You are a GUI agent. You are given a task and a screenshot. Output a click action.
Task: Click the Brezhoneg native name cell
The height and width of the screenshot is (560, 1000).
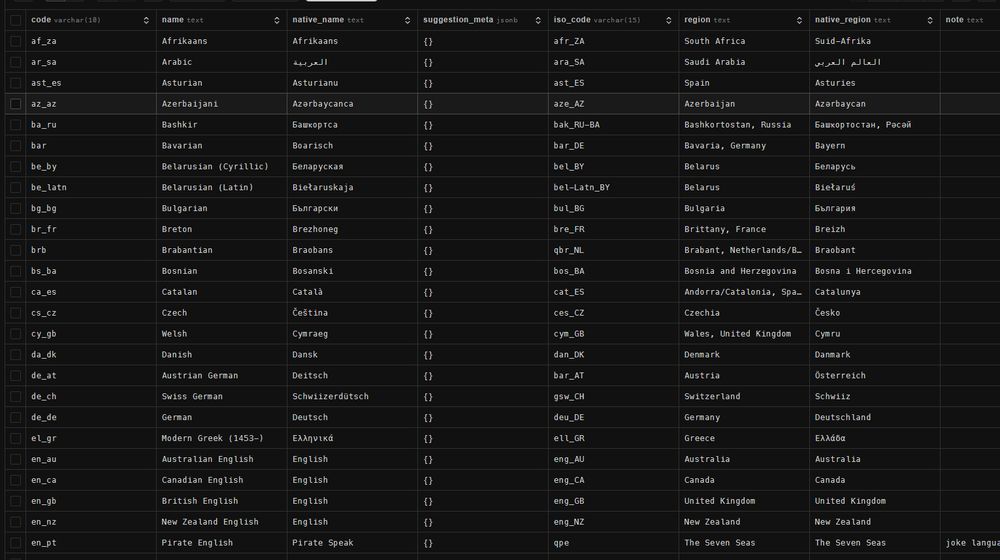pos(352,229)
